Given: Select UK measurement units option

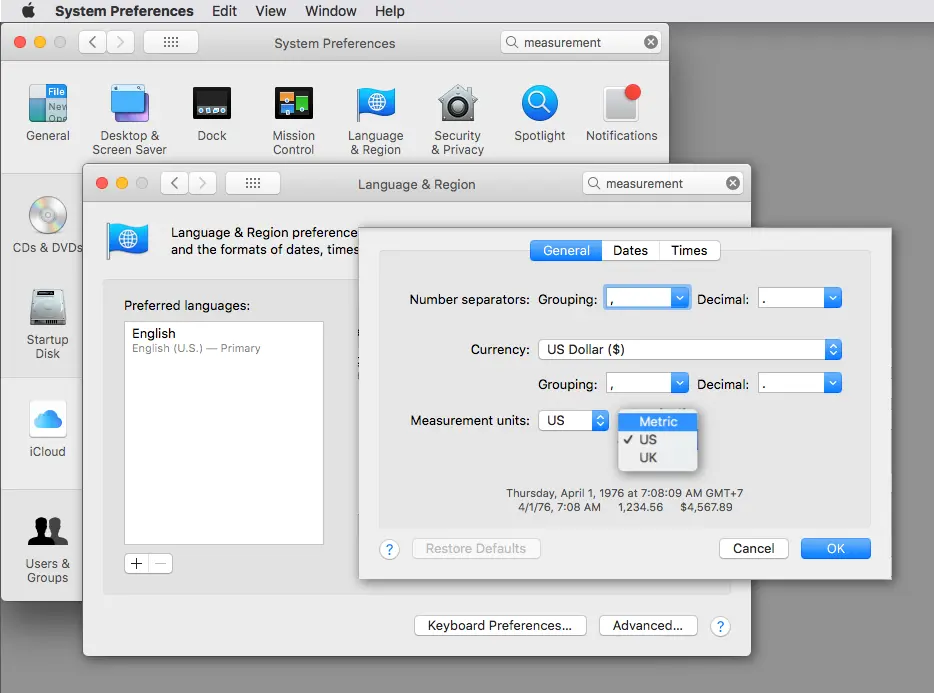Looking at the screenshot, I should point(648,458).
